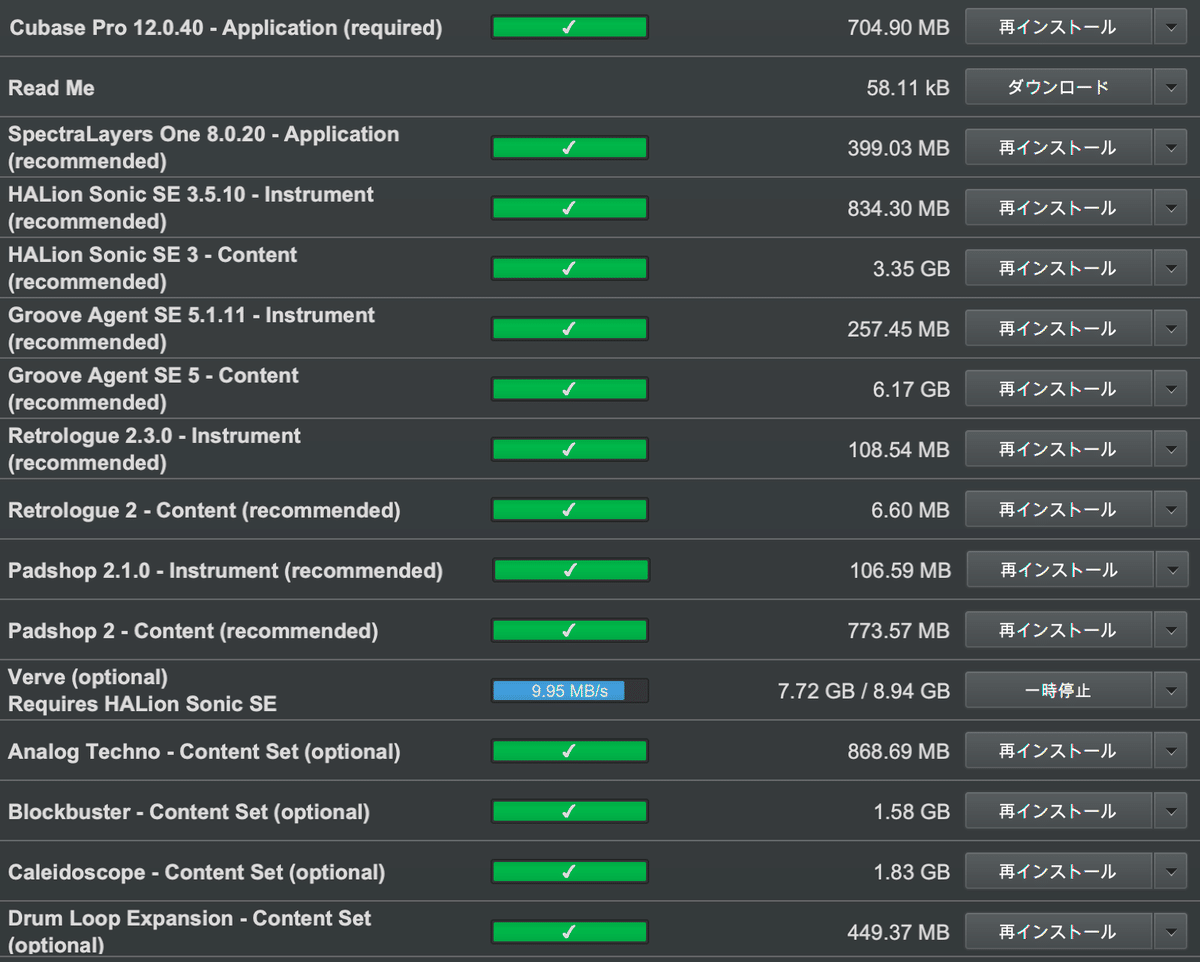Expand dropdown for Drum Loop Expansion
Image resolution: width=1200 pixels, height=962 pixels.
[1170, 932]
